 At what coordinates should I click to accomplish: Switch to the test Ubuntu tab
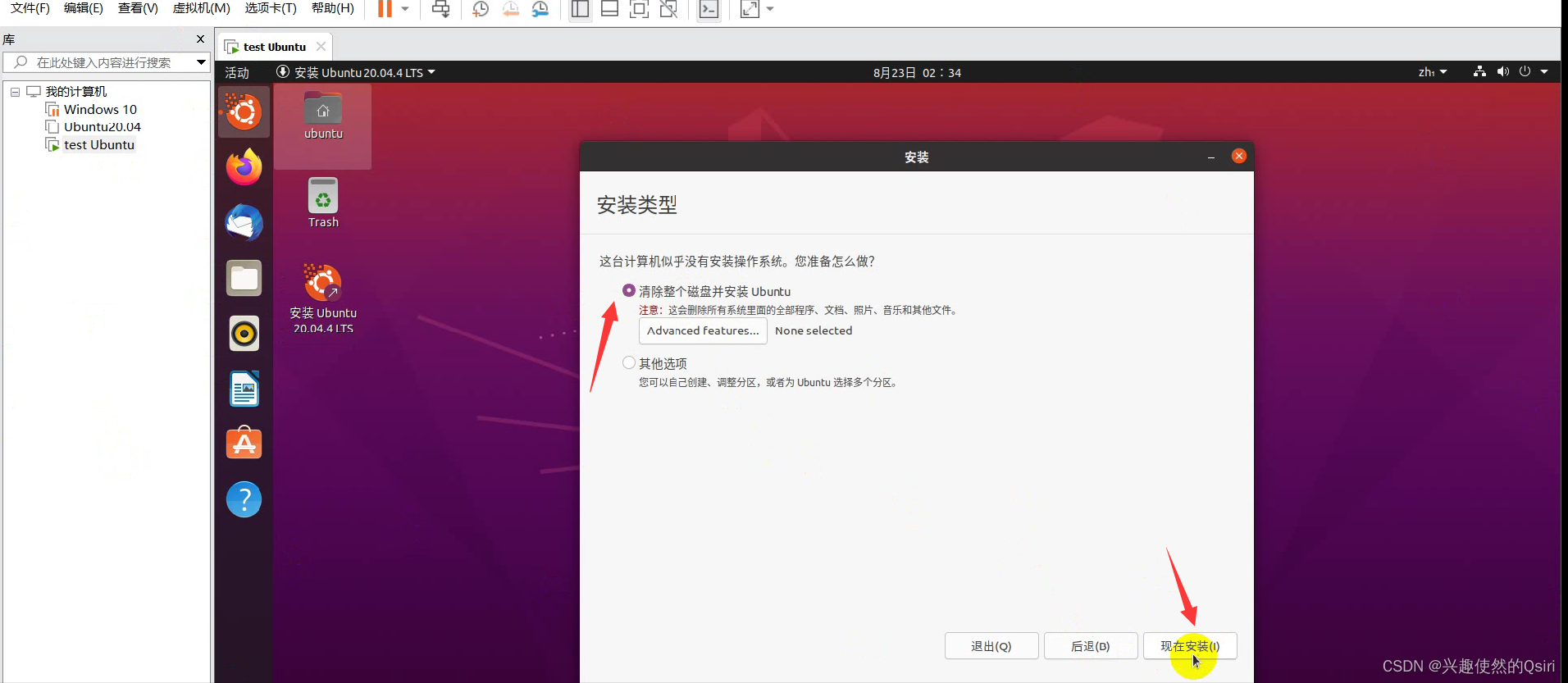(x=274, y=47)
